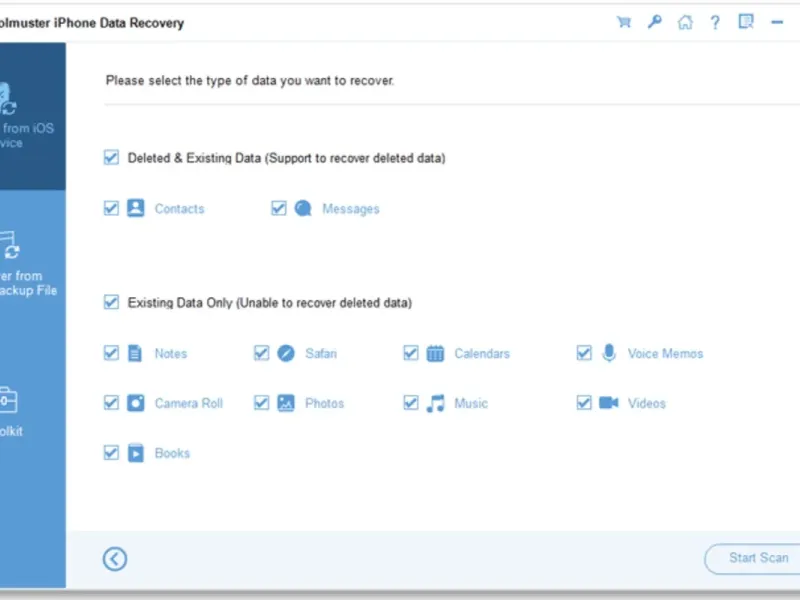Click the Calendars label
Screen dimensions: 800x600
click(x=482, y=354)
